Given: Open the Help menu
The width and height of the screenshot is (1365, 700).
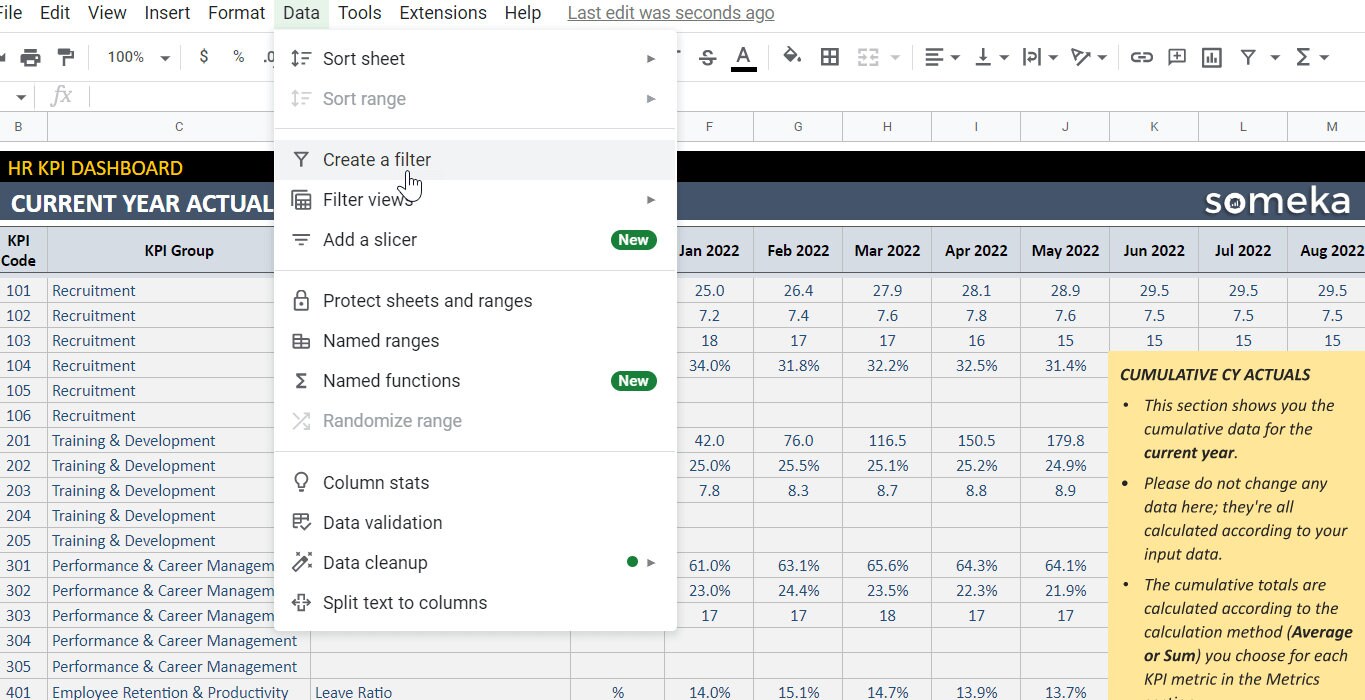Looking at the screenshot, I should tap(523, 13).
